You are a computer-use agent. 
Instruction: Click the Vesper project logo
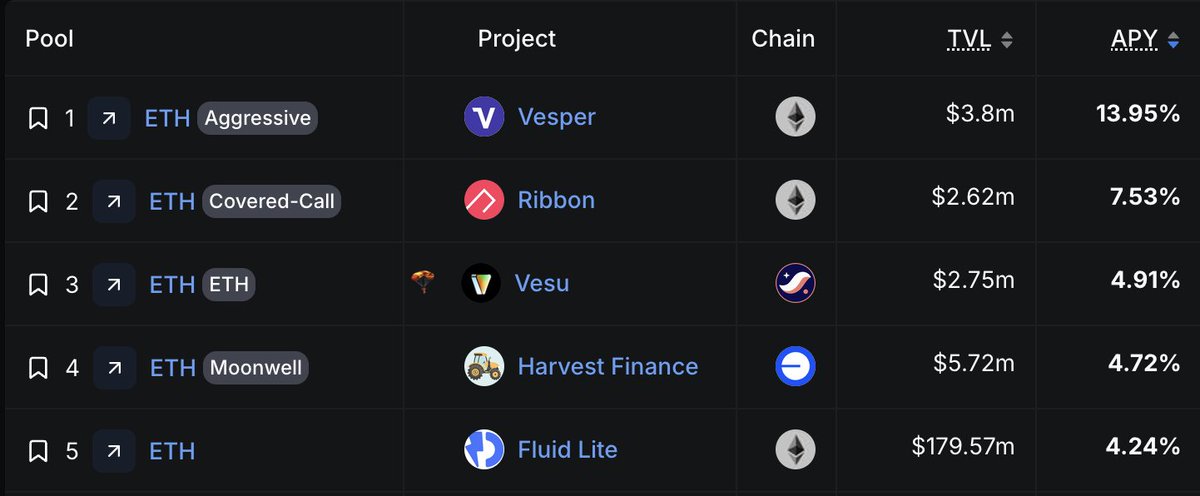[x=485, y=117]
